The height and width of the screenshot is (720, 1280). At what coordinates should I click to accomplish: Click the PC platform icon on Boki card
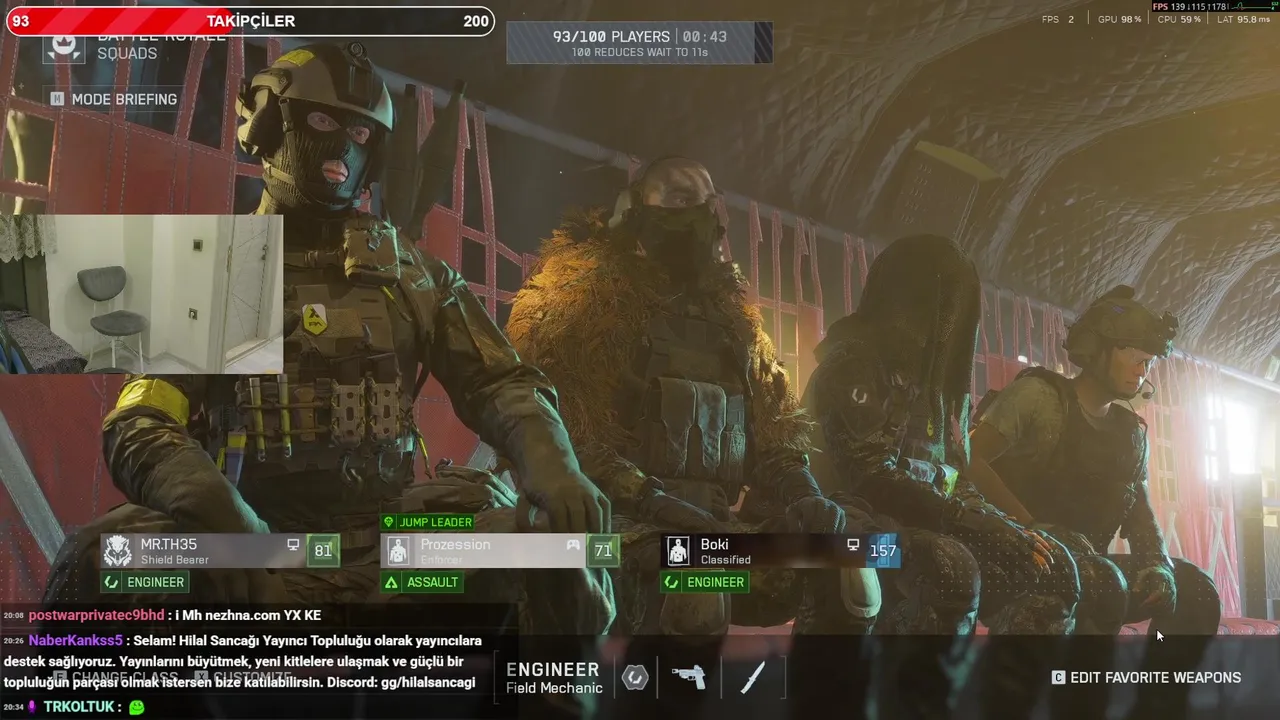[853, 545]
